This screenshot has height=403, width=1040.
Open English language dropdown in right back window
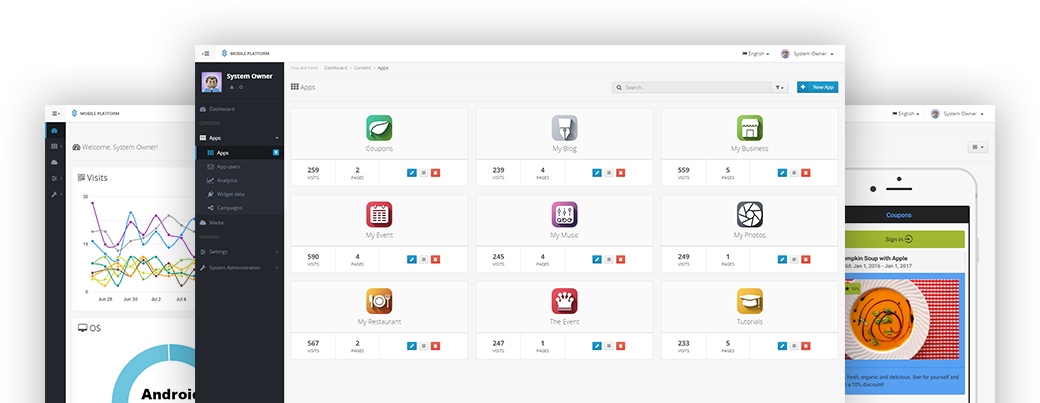pos(905,114)
